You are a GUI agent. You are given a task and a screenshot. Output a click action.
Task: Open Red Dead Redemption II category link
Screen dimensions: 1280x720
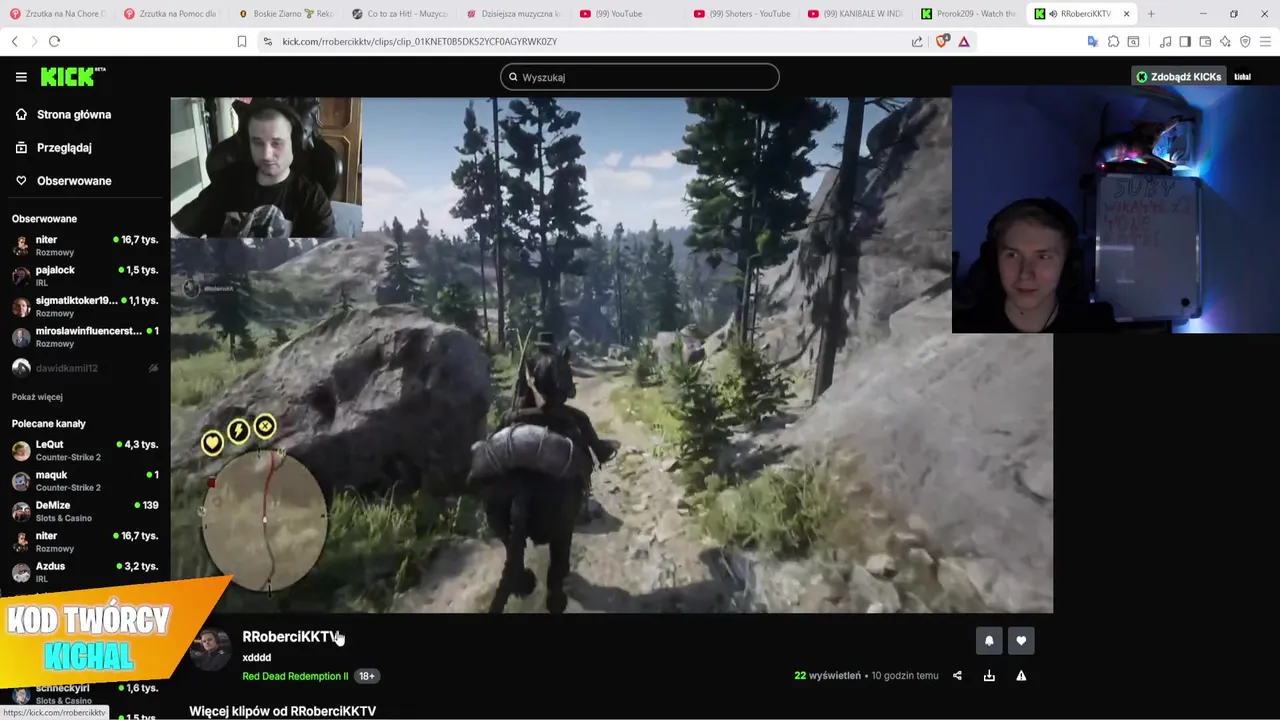click(295, 676)
